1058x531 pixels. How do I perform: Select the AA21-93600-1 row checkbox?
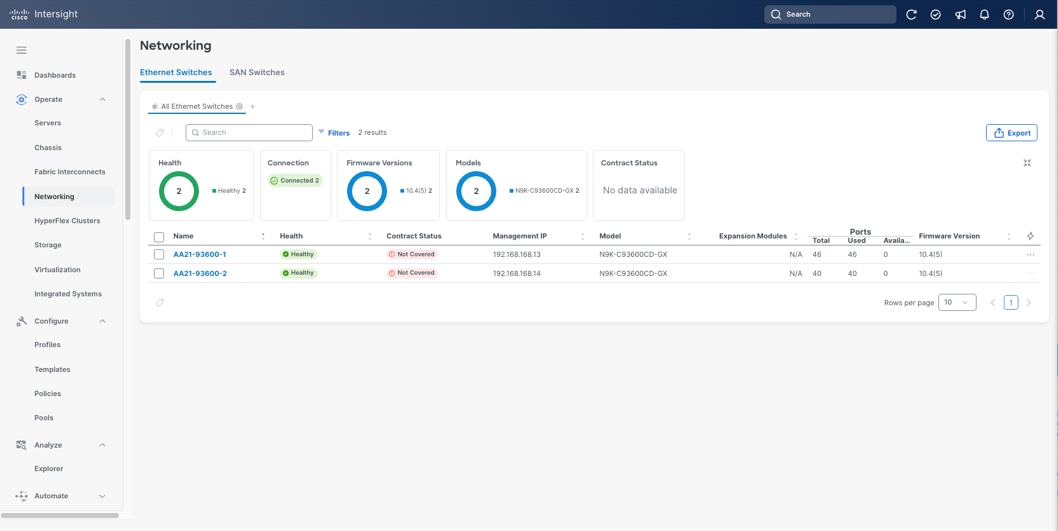[x=159, y=255]
